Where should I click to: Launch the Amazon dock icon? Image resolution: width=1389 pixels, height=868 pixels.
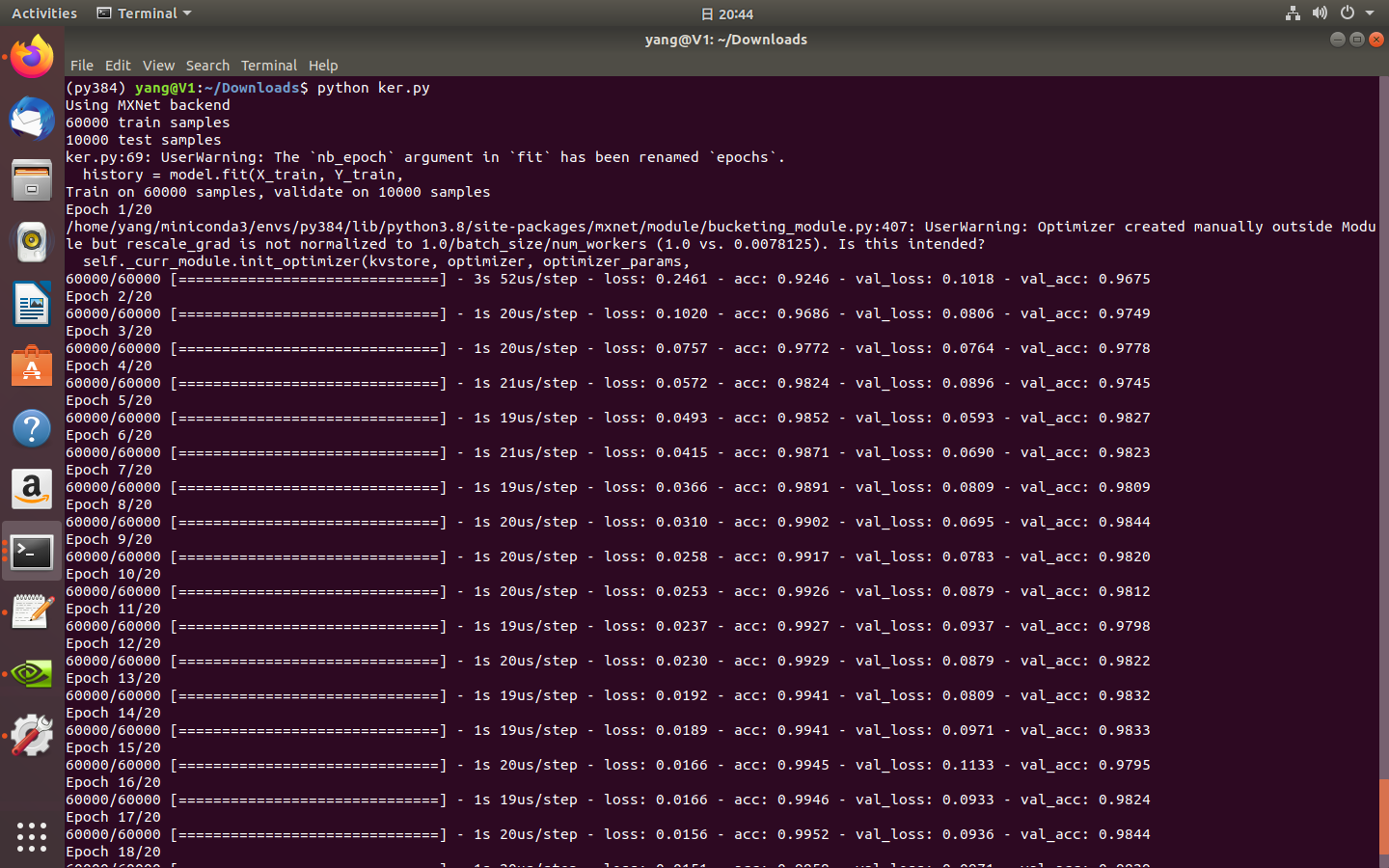32,490
